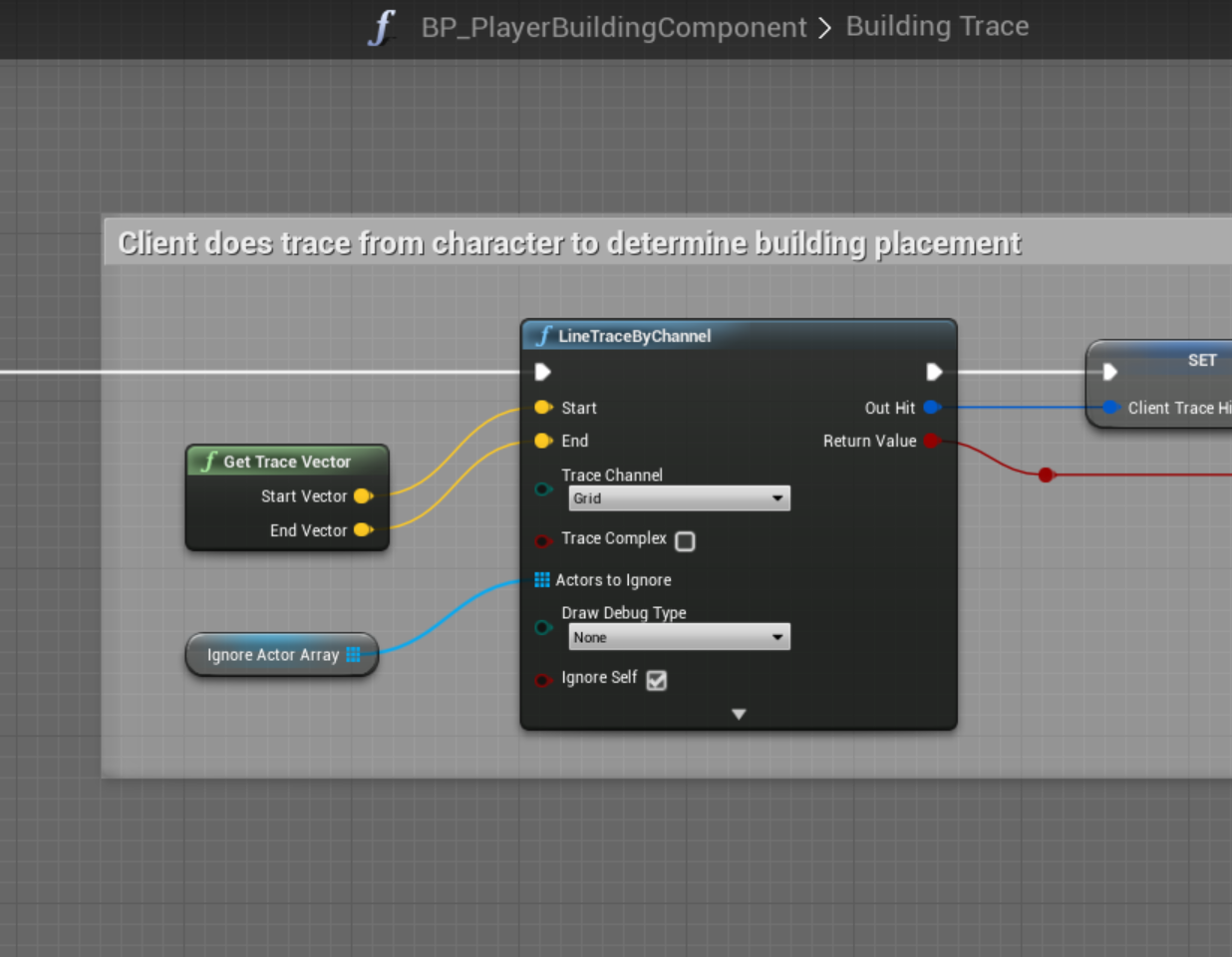Screen dimensions: 1232x957
Task: Click the Actors to Ignore array pin
Action: pos(542,580)
